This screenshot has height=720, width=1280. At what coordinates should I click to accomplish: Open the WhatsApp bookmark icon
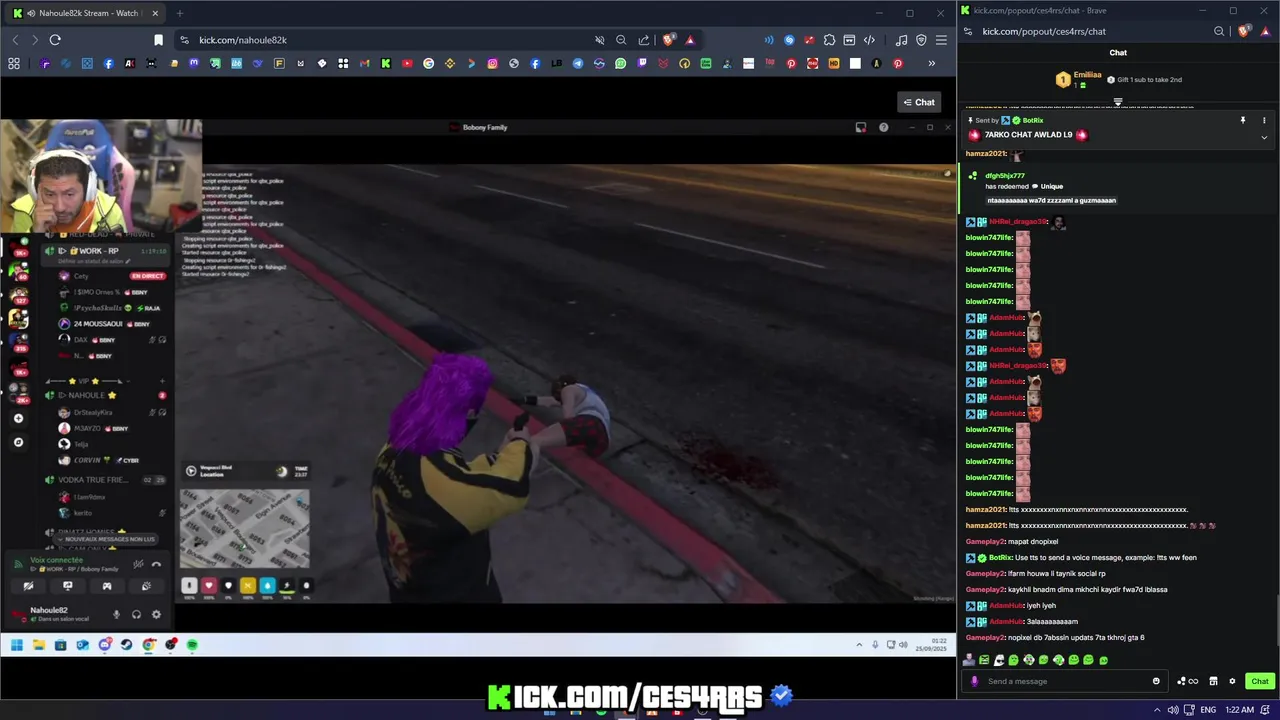(621, 64)
